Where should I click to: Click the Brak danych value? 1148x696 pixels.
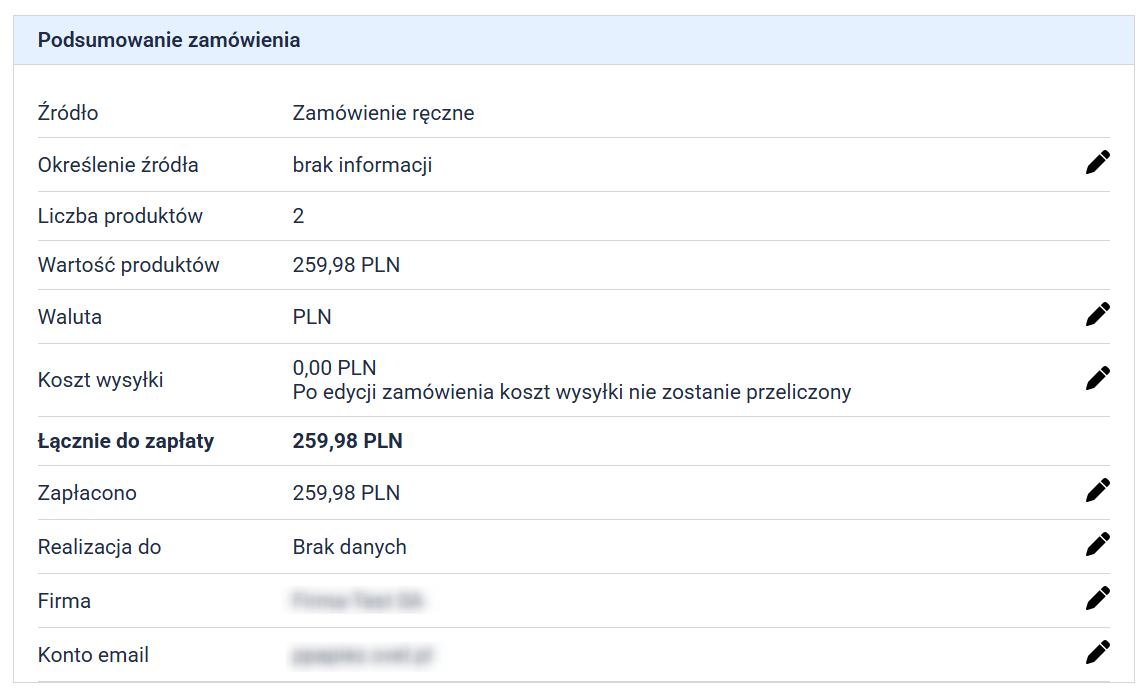coord(349,547)
